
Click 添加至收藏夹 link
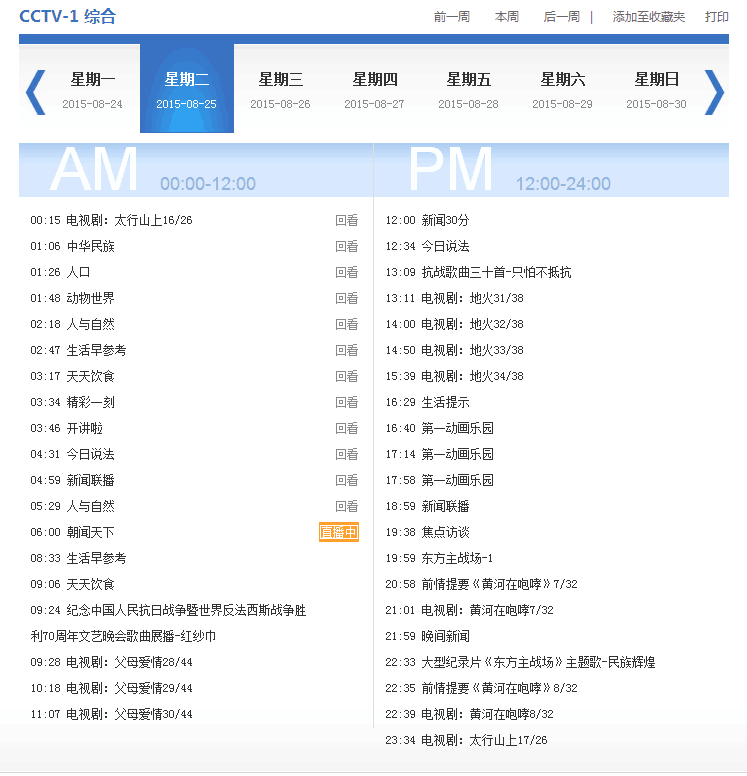[648, 17]
